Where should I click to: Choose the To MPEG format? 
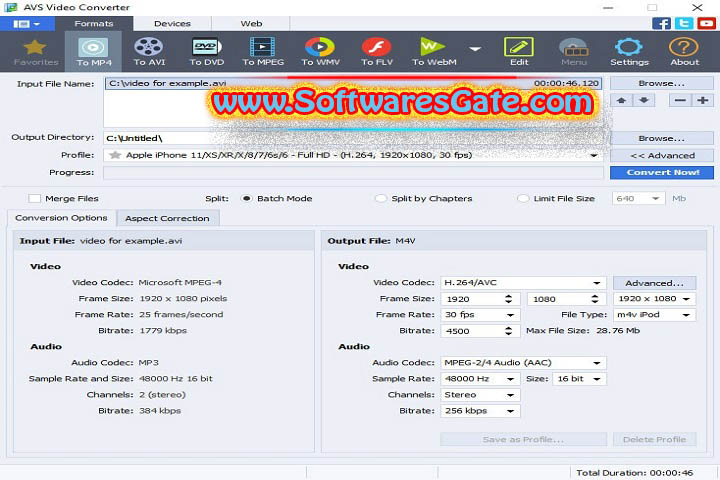[263, 51]
